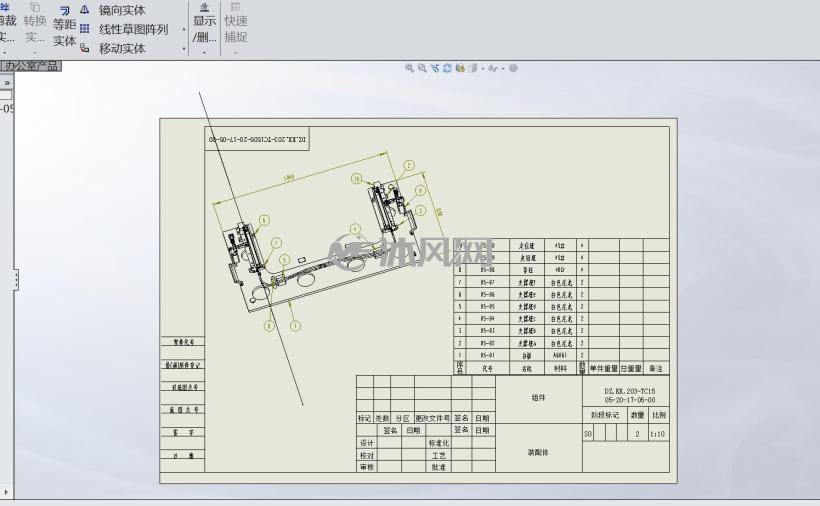Open dropdown arrow under Convert Entities
The height and width of the screenshot is (506, 820).
click(x=35, y=52)
